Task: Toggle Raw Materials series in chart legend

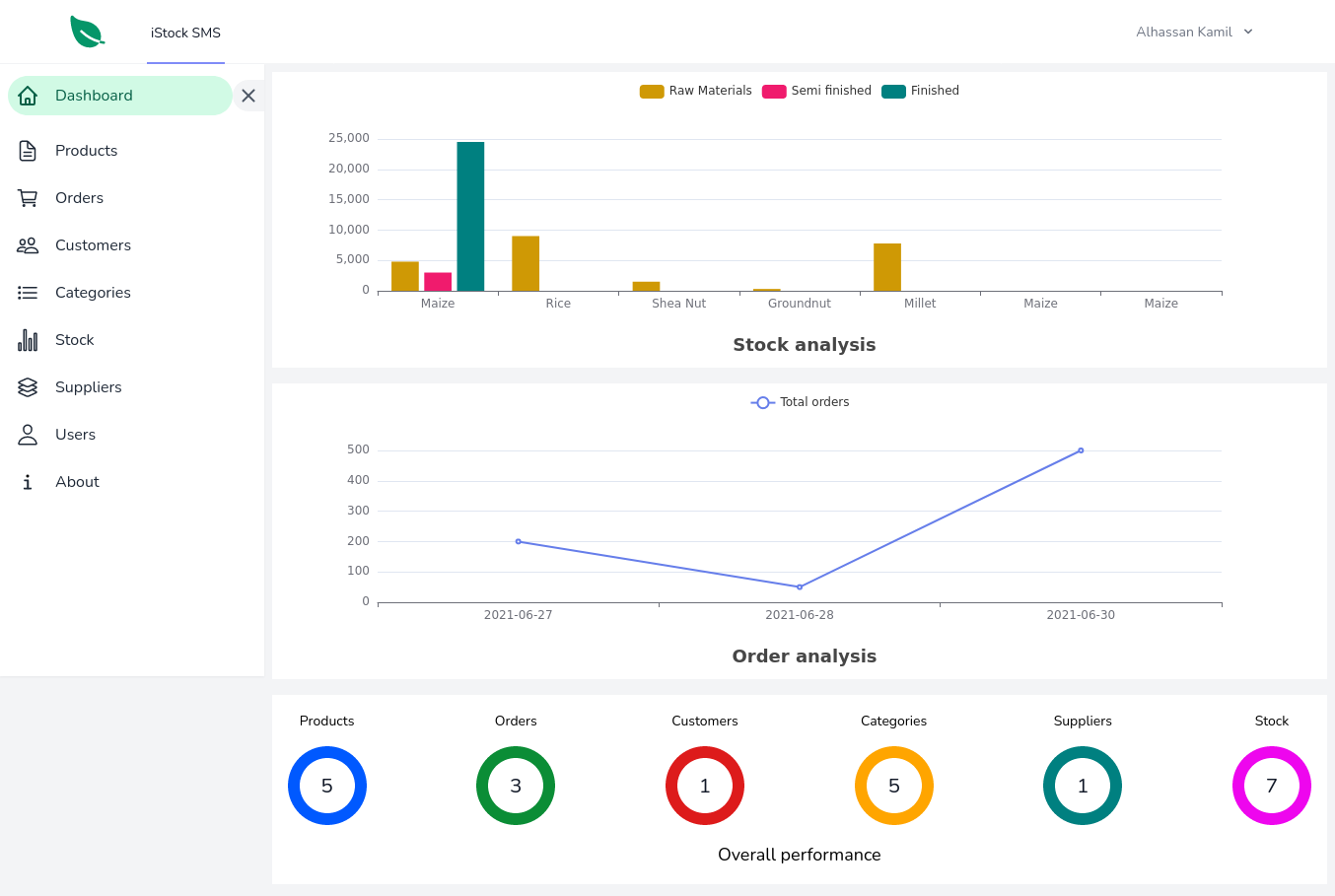Action: point(696,91)
